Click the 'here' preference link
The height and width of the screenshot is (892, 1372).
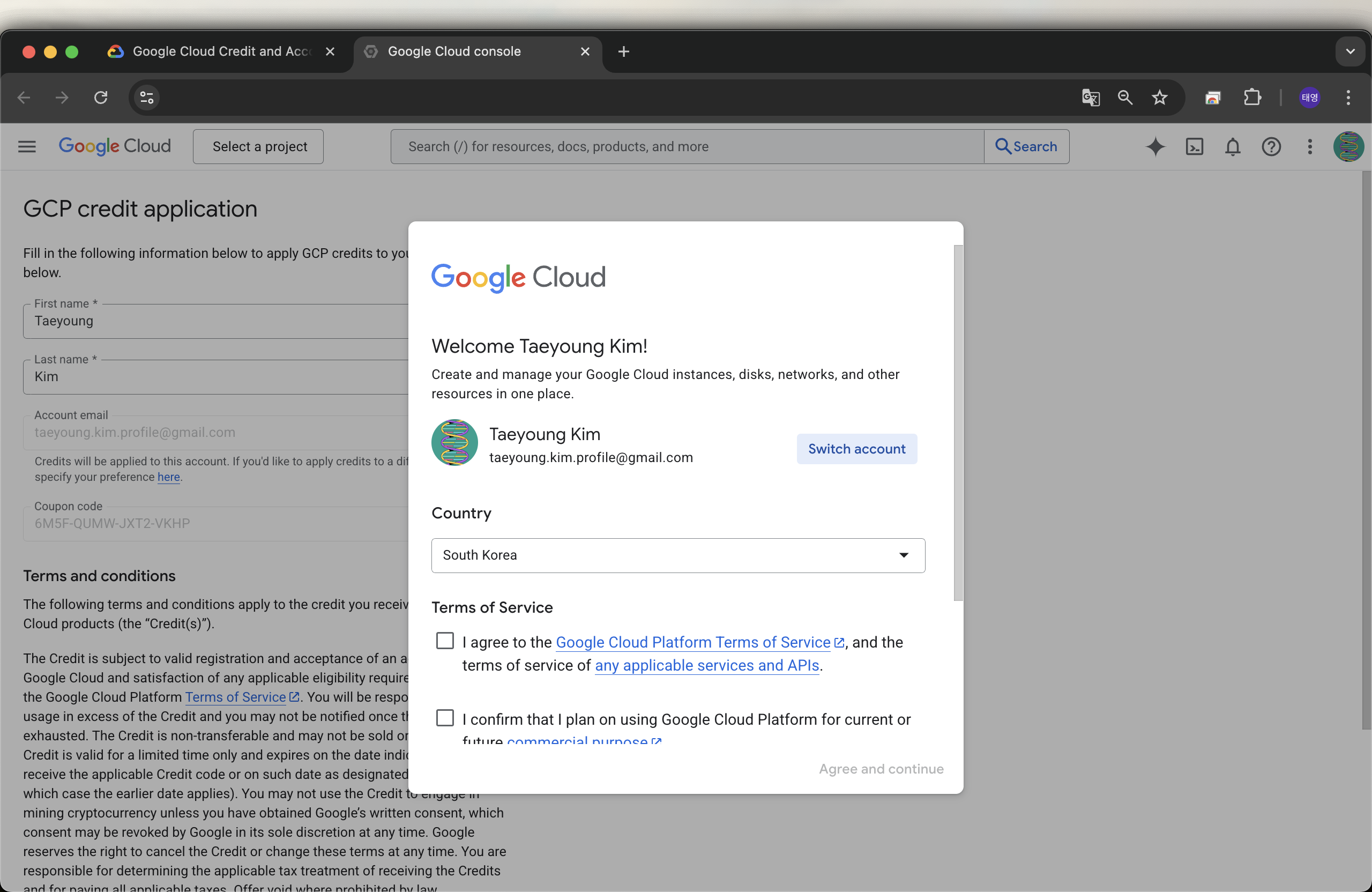(168, 477)
